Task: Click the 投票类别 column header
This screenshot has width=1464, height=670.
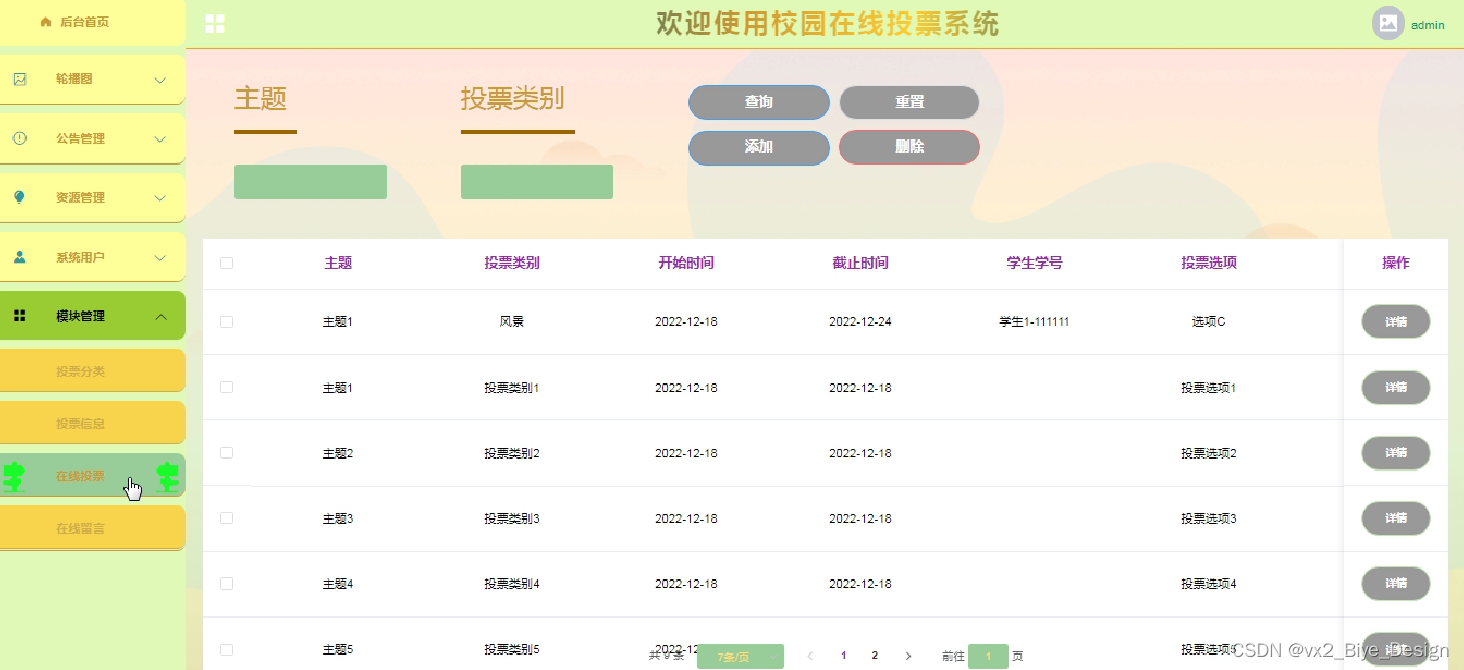Action: pos(512,263)
